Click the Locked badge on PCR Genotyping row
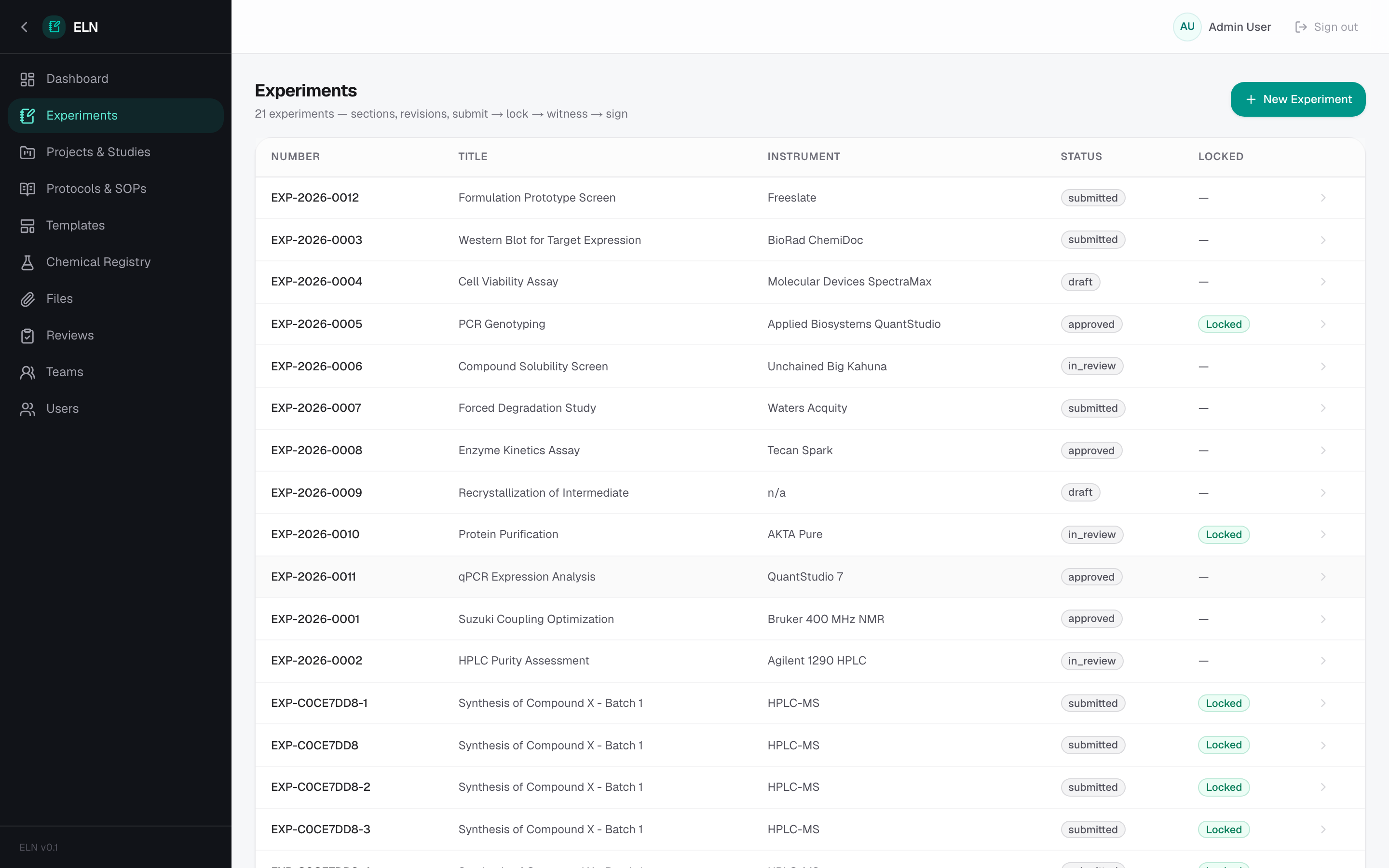The height and width of the screenshot is (868, 1389). 1223,325
